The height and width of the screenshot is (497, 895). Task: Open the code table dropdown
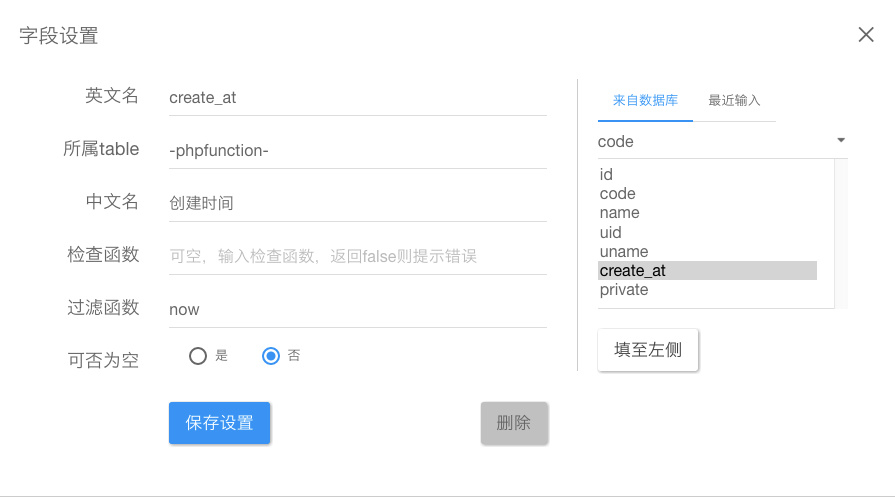point(722,142)
